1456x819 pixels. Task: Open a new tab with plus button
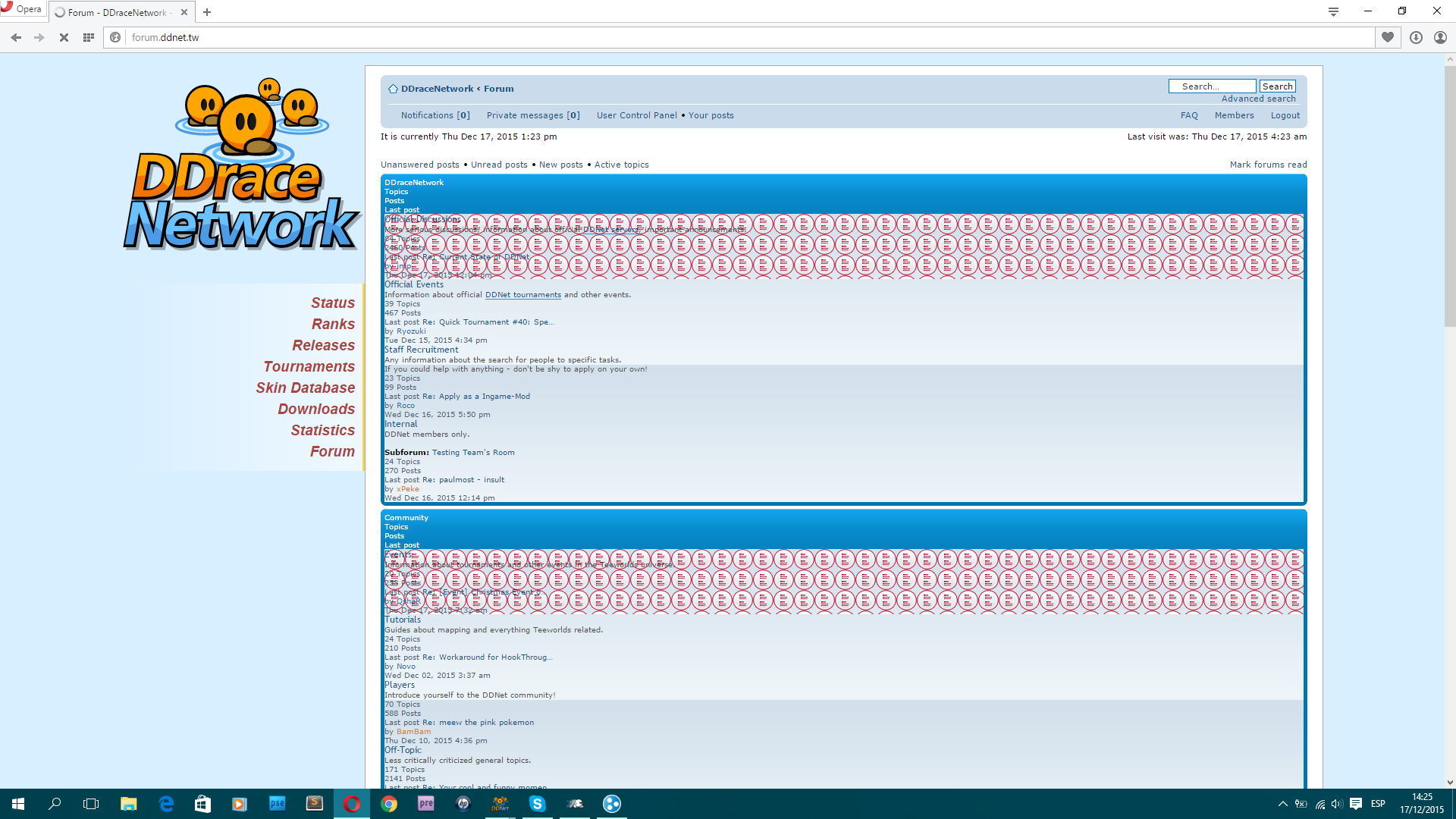(x=207, y=12)
